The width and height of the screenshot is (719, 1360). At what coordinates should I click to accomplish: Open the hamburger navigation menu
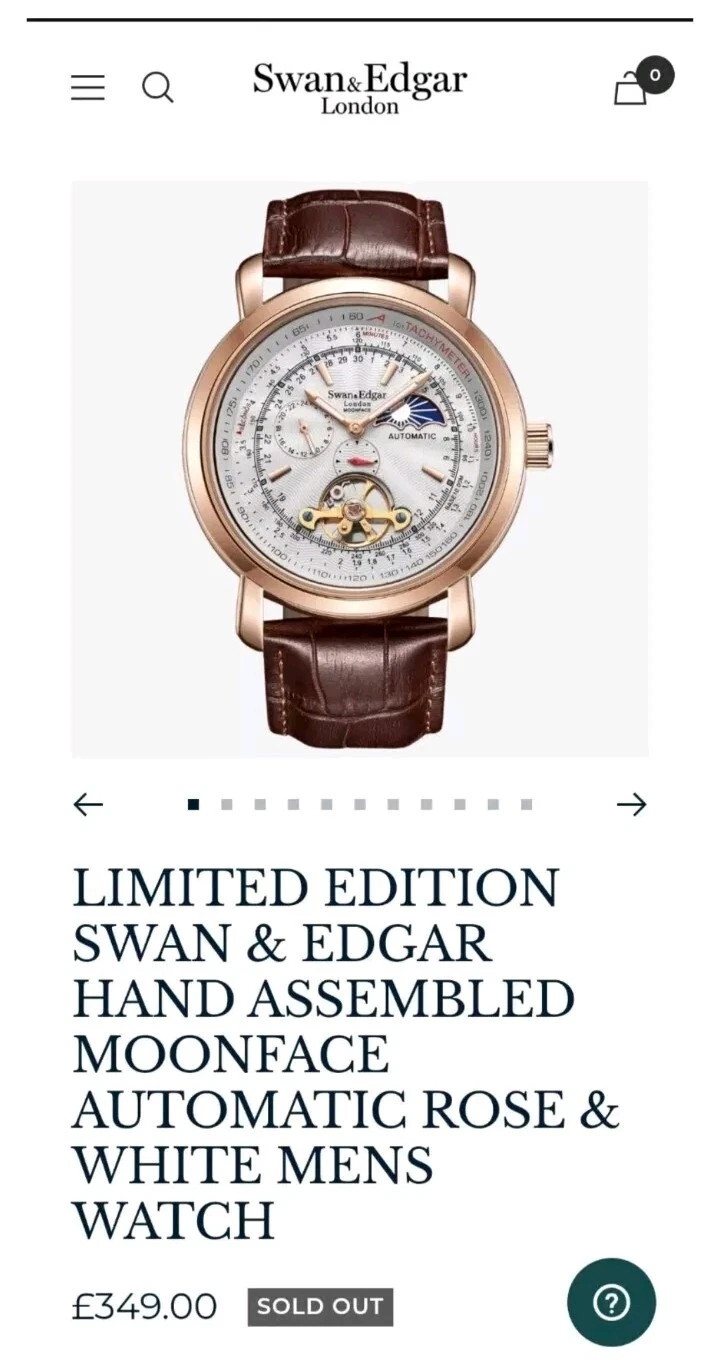[88, 88]
